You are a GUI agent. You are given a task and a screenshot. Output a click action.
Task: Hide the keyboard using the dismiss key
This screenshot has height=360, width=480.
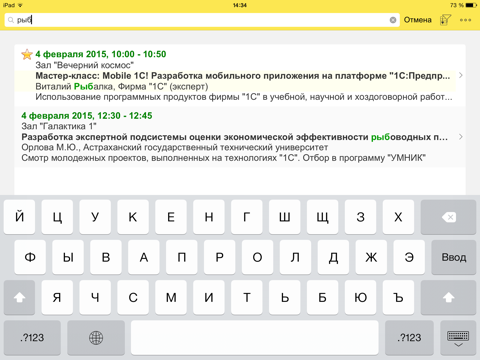pos(458,338)
